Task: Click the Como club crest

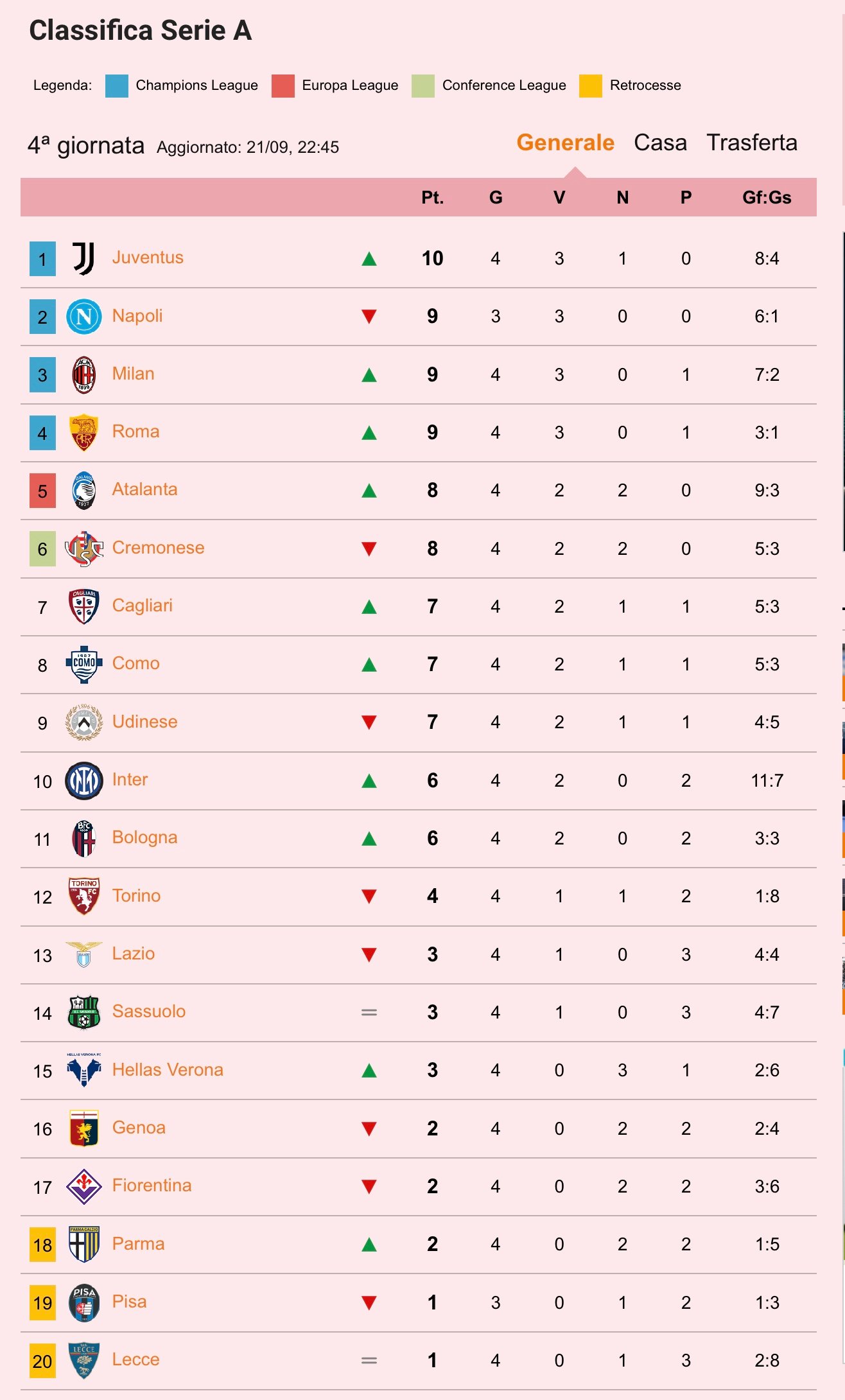Action: click(84, 664)
